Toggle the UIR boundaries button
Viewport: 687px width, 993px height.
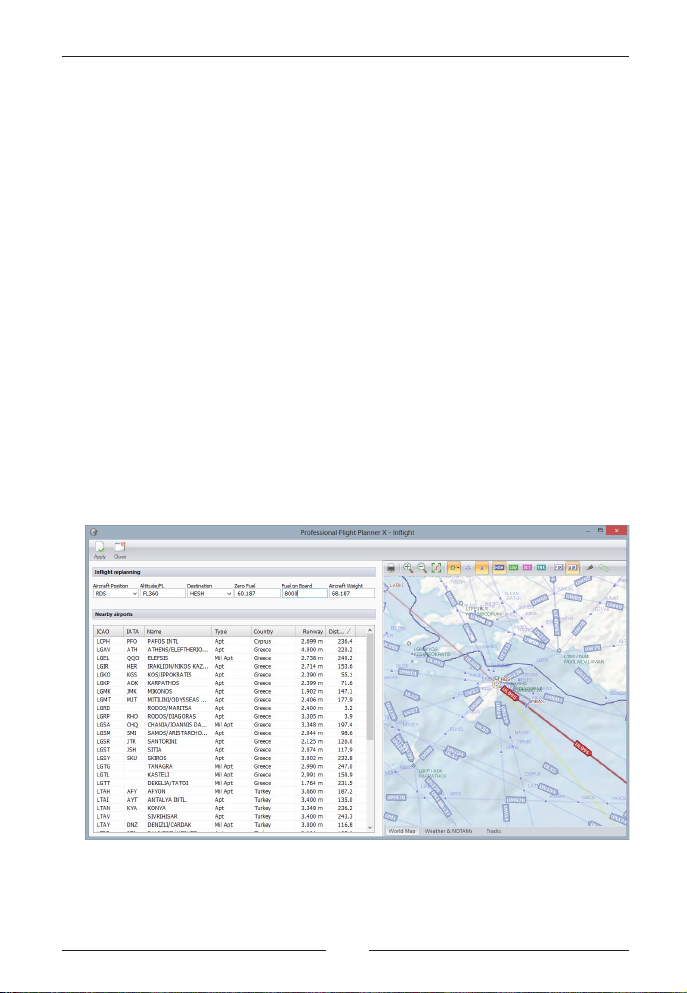pos(572,568)
